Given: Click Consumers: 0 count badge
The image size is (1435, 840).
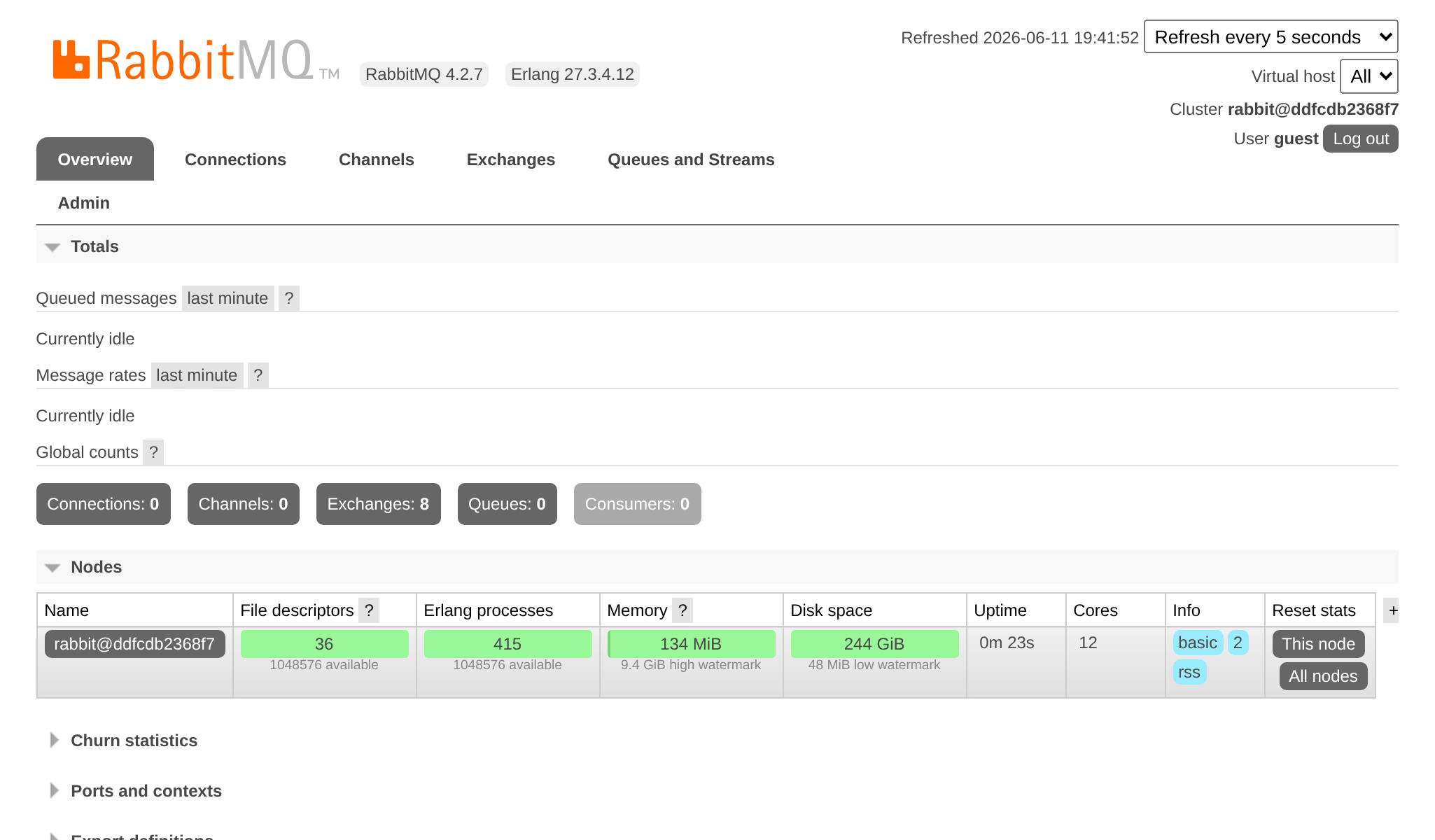Looking at the screenshot, I should point(638,504).
